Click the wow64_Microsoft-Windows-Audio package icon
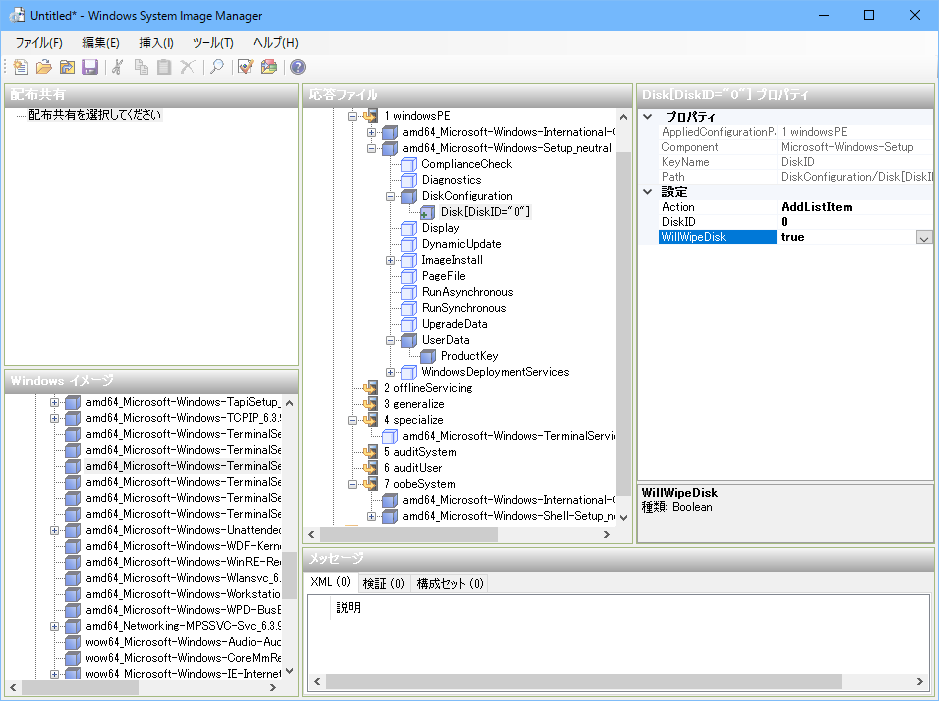The height and width of the screenshot is (701, 939). click(72, 642)
